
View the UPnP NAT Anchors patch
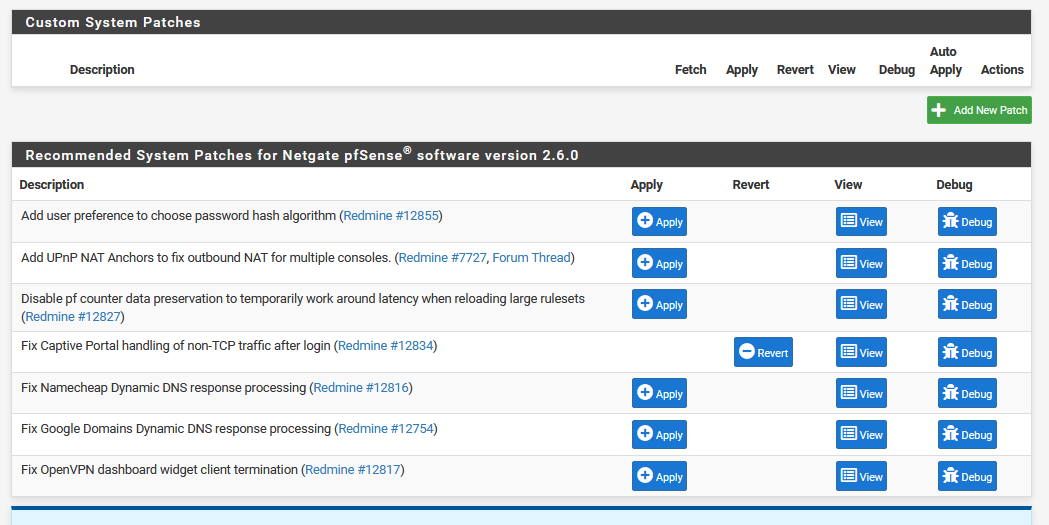click(x=861, y=264)
